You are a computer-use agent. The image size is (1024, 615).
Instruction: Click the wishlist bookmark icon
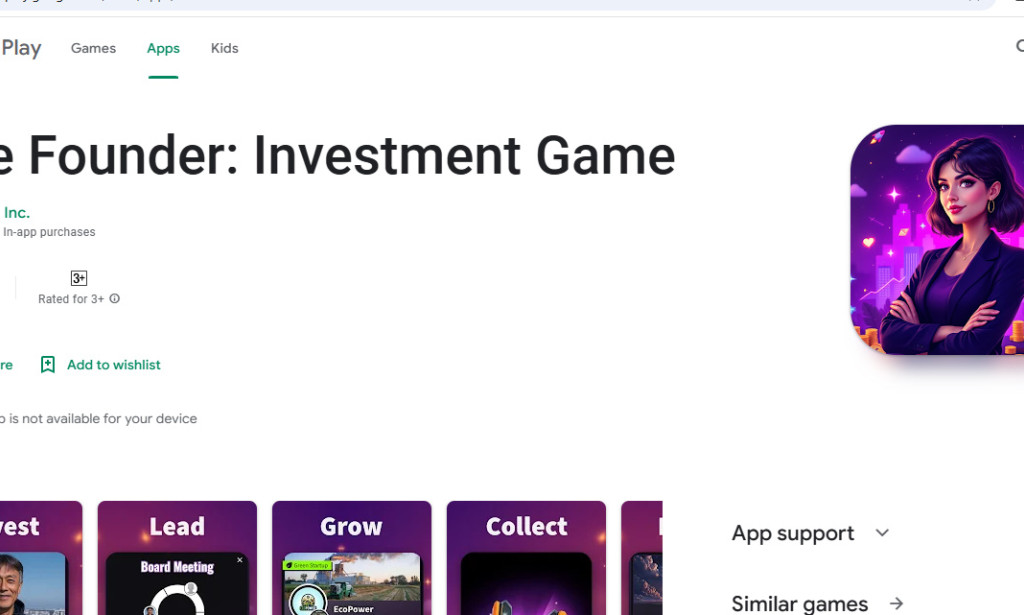tap(47, 364)
